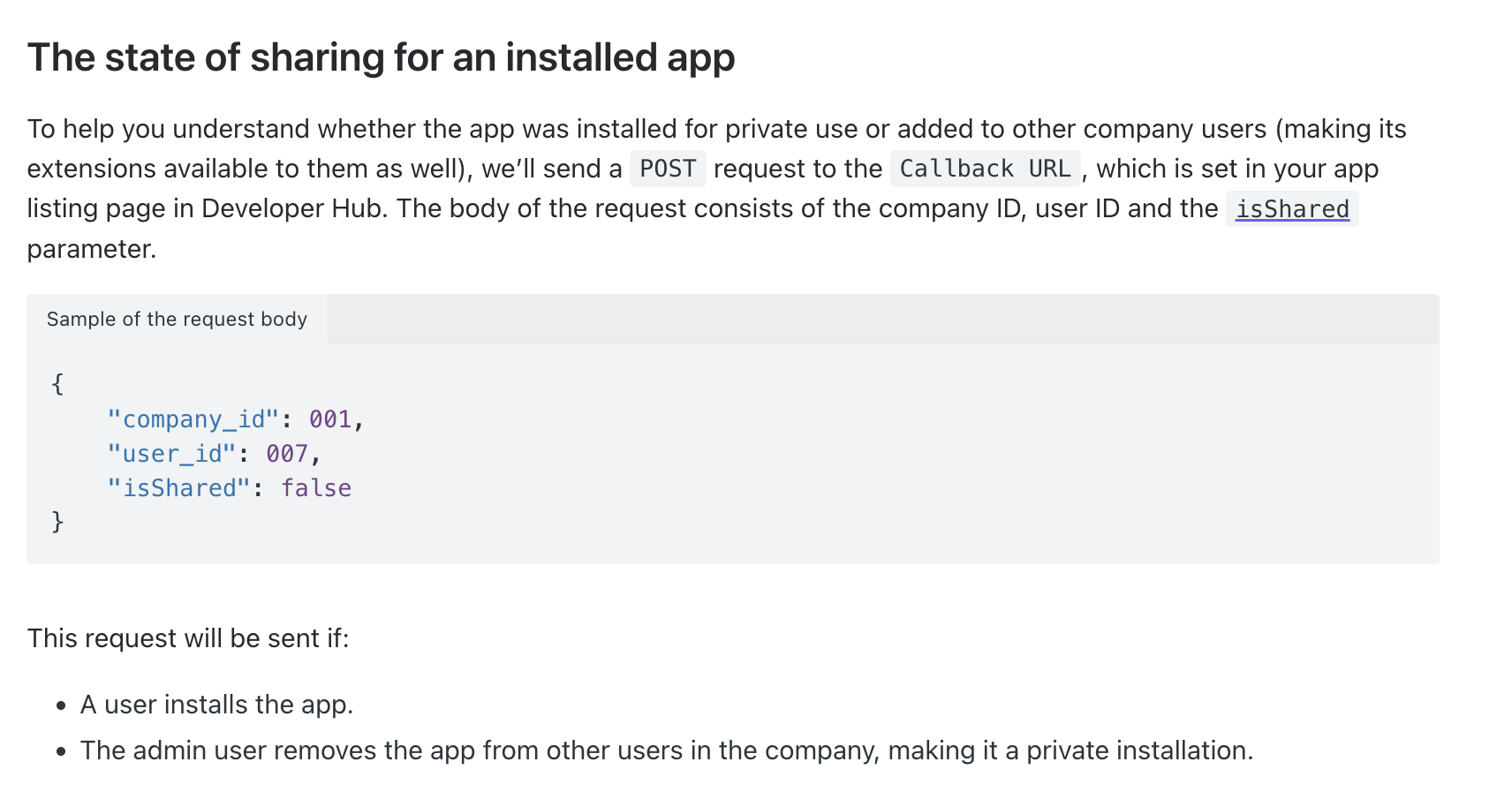1512x807 pixels.
Task: Click 'This request will be sent if:' text
Action: coord(188,638)
